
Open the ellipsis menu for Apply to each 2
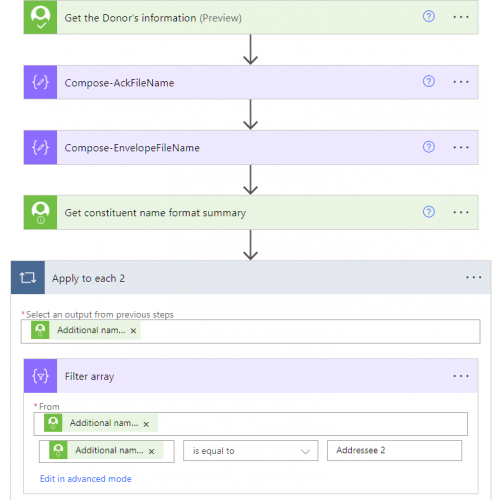474,277
